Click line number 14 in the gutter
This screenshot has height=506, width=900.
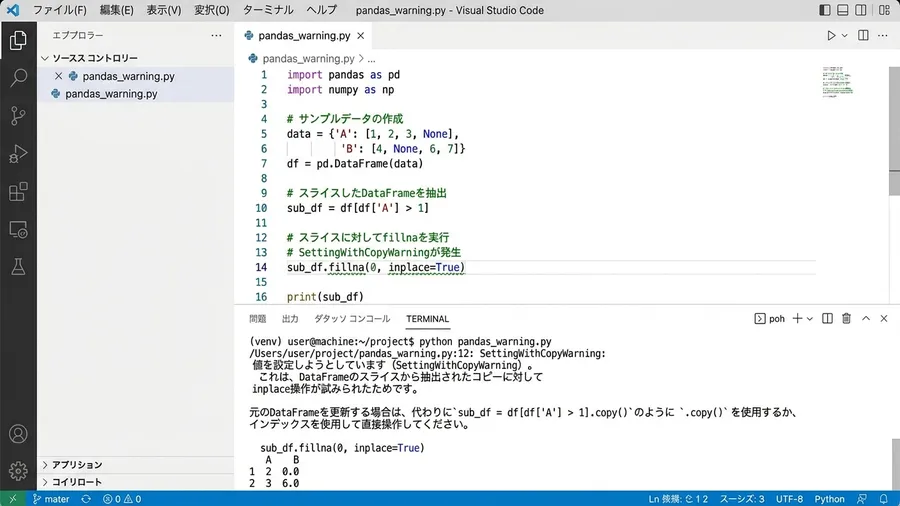coord(261,267)
